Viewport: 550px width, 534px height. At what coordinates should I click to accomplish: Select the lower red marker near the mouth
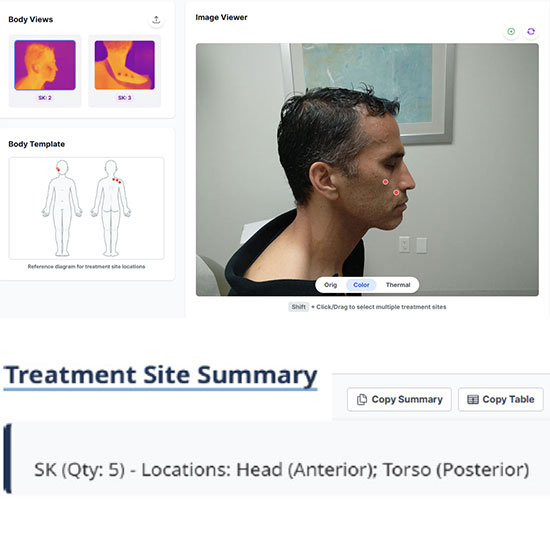396,192
